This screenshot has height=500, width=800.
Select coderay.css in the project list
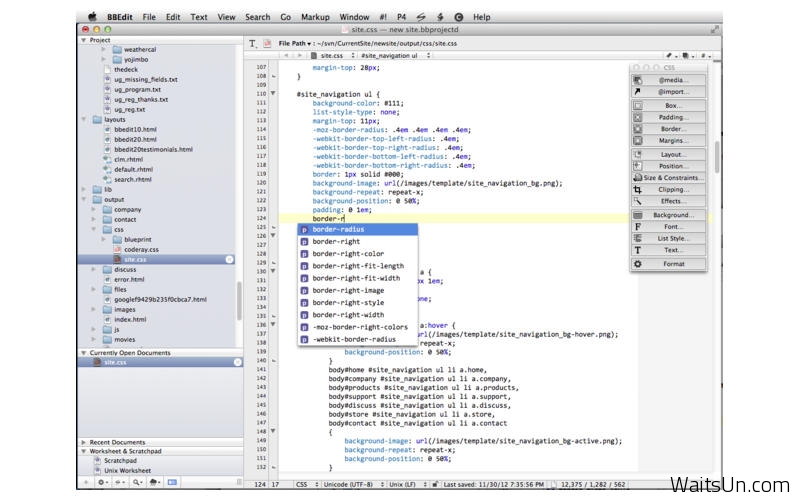pyautogui.click(x=141, y=249)
